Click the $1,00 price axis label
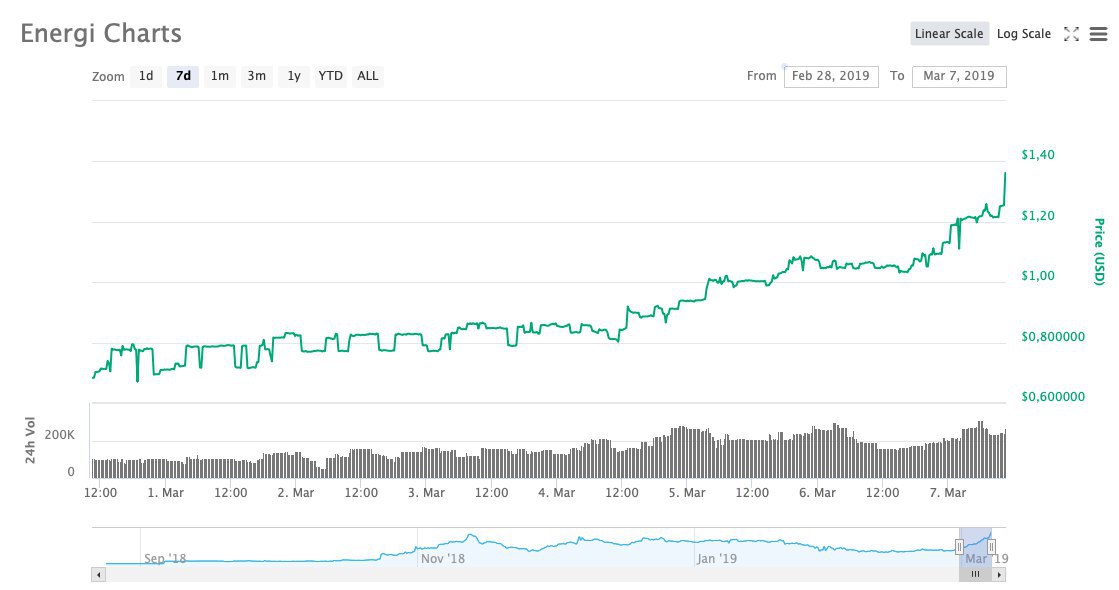 (x=1038, y=275)
